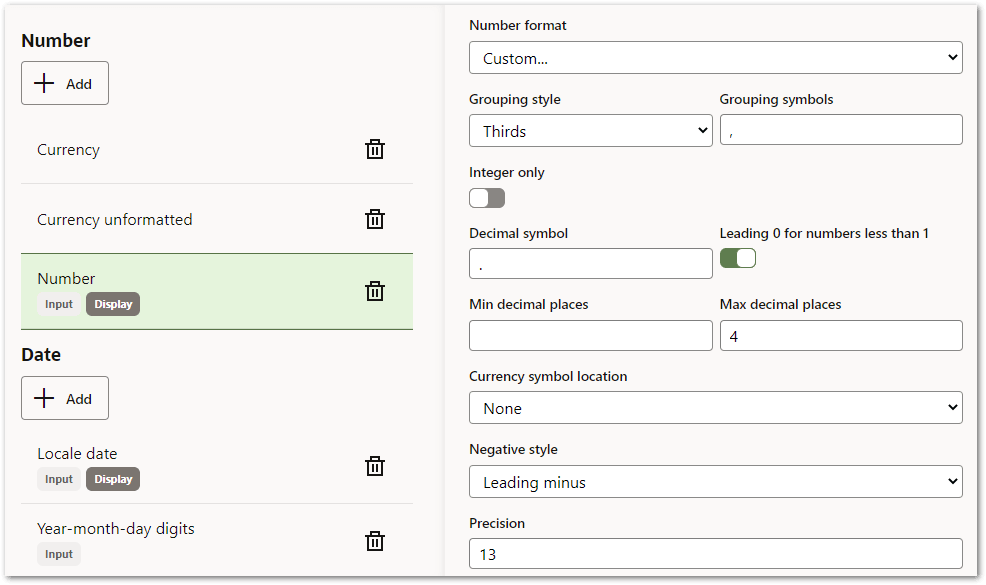Screen dimensions: 986x585
Task: Switch to Display tab on Number field
Action: click(112, 303)
